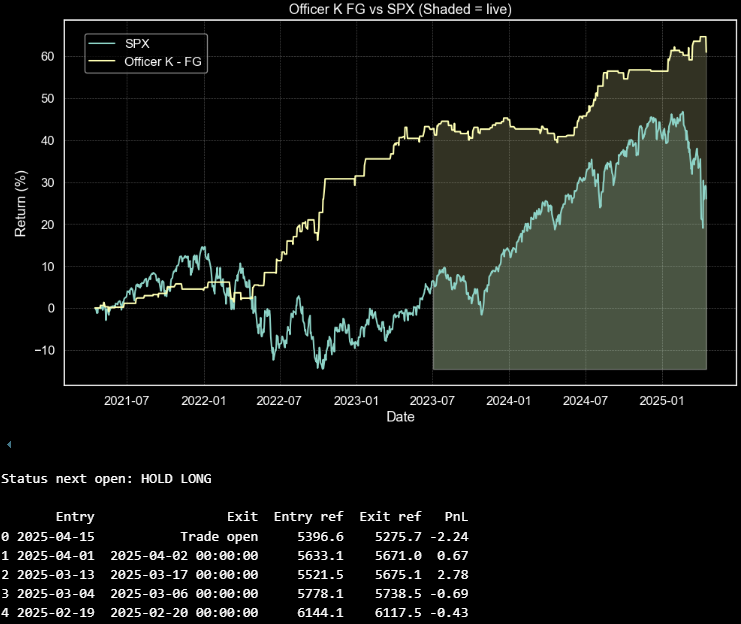Click entry ref value 5396.6

click(x=320, y=537)
